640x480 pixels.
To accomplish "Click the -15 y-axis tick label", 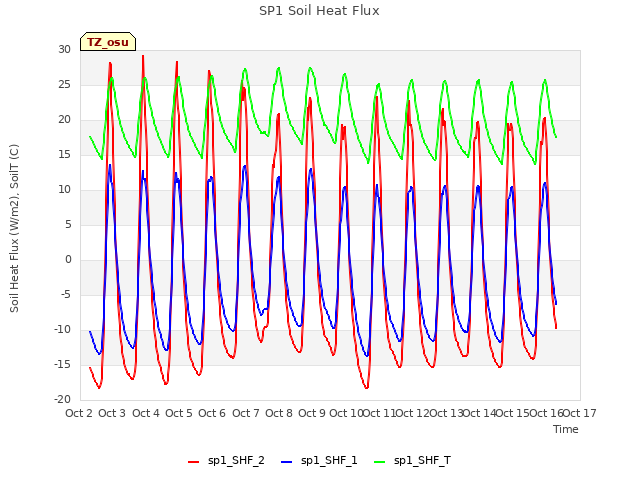I will tap(63, 364).
